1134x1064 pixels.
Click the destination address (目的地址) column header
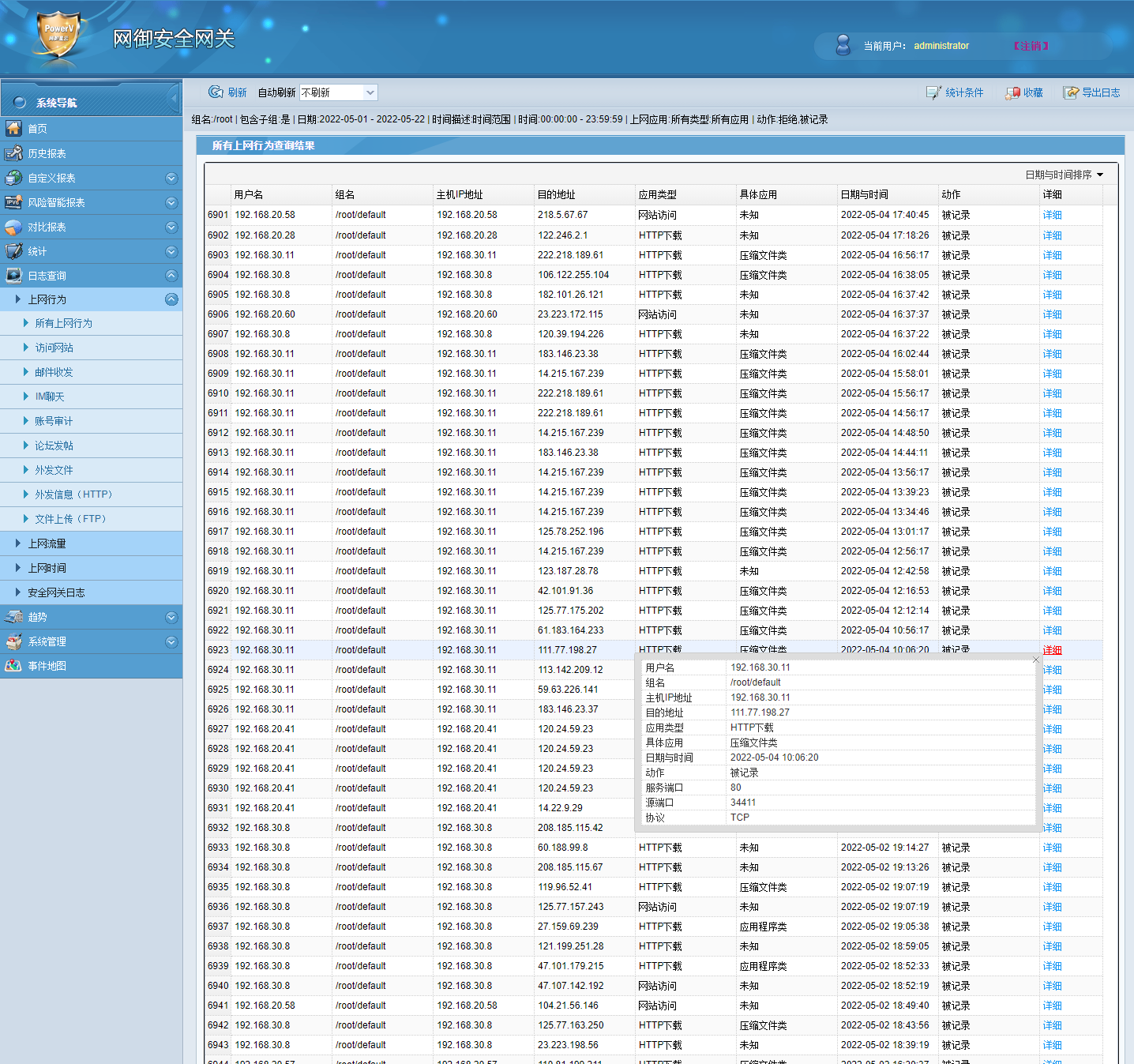click(x=557, y=194)
